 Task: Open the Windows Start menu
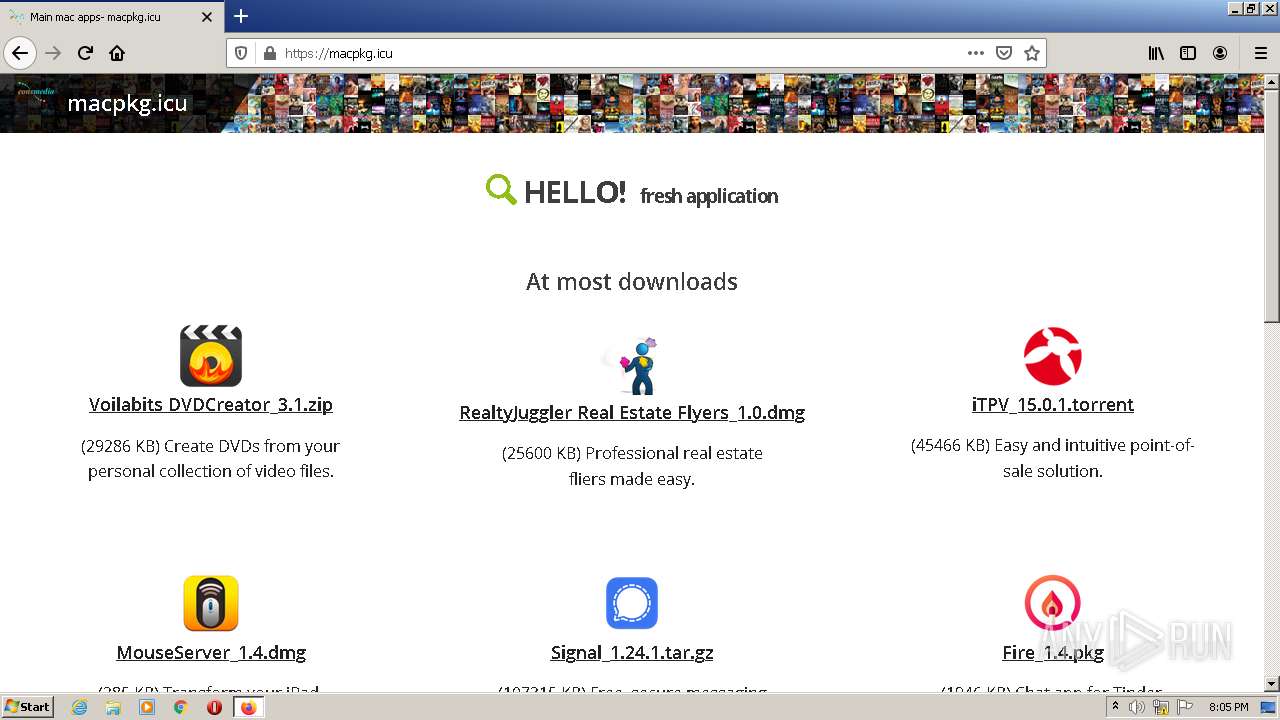pos(28,707)
